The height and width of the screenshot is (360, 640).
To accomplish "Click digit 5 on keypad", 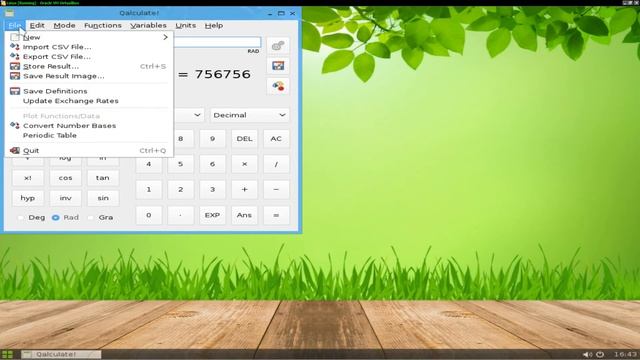I will point(180,164).
